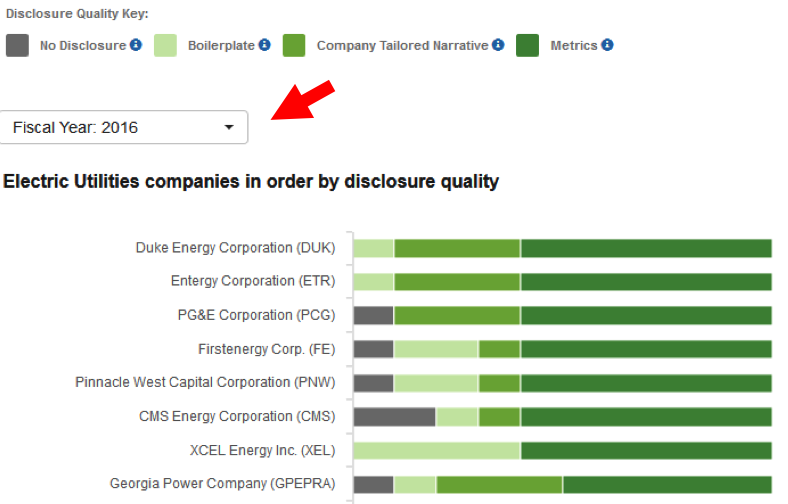Click info icon next to Metrics
The image size is (788, 504).
[x=607, y=45]
